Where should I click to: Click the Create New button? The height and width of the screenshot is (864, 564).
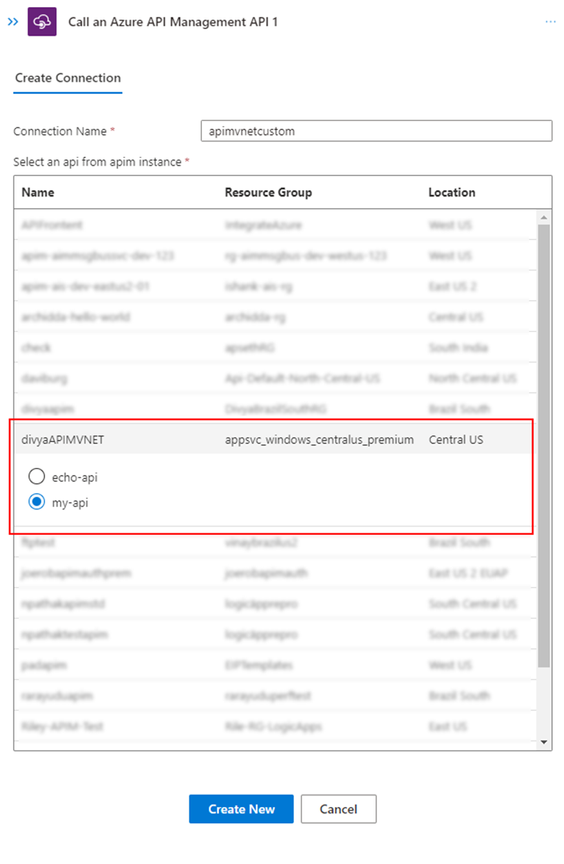[241, 809]
